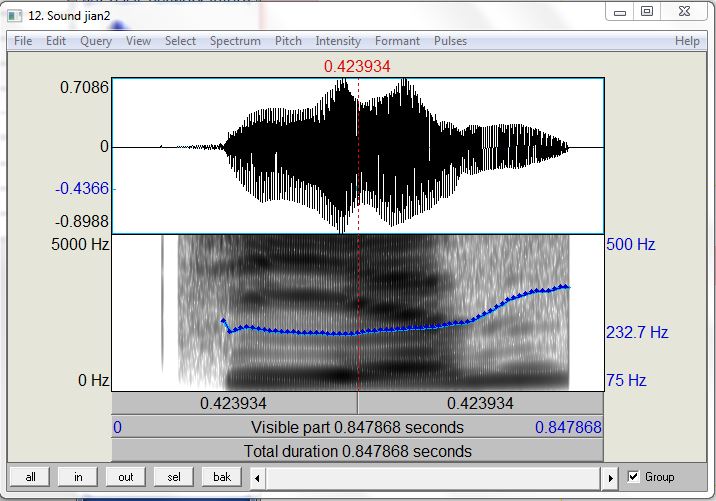Open the Query menu

click(95, 41)
